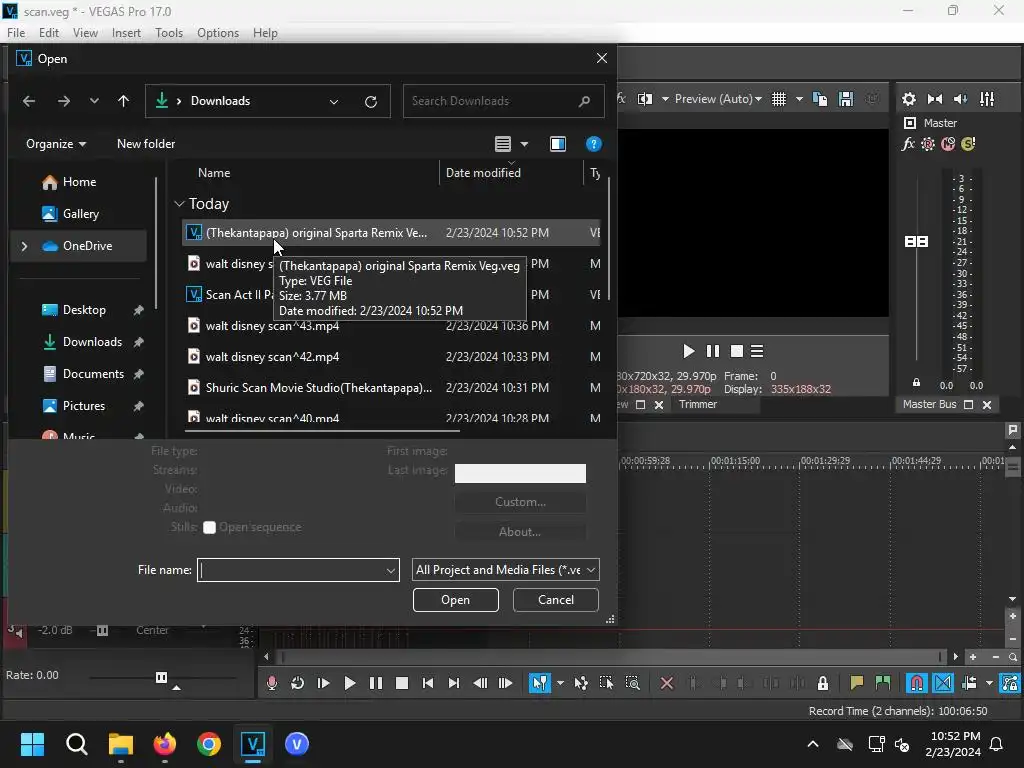Click Go to End in transport bar
Image resolution: width=1024 pixels, height=768 pixels.
click(x=453, y=683)
